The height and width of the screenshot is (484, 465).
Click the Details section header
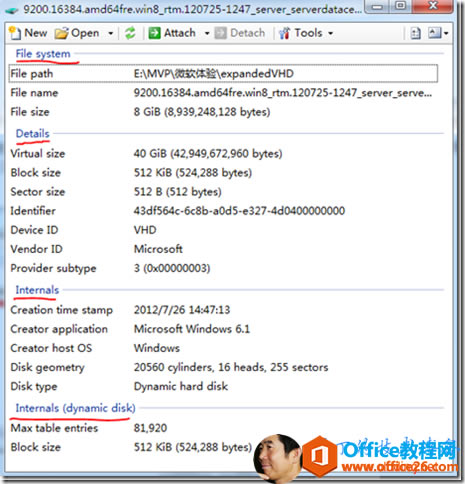click(33, 134)
